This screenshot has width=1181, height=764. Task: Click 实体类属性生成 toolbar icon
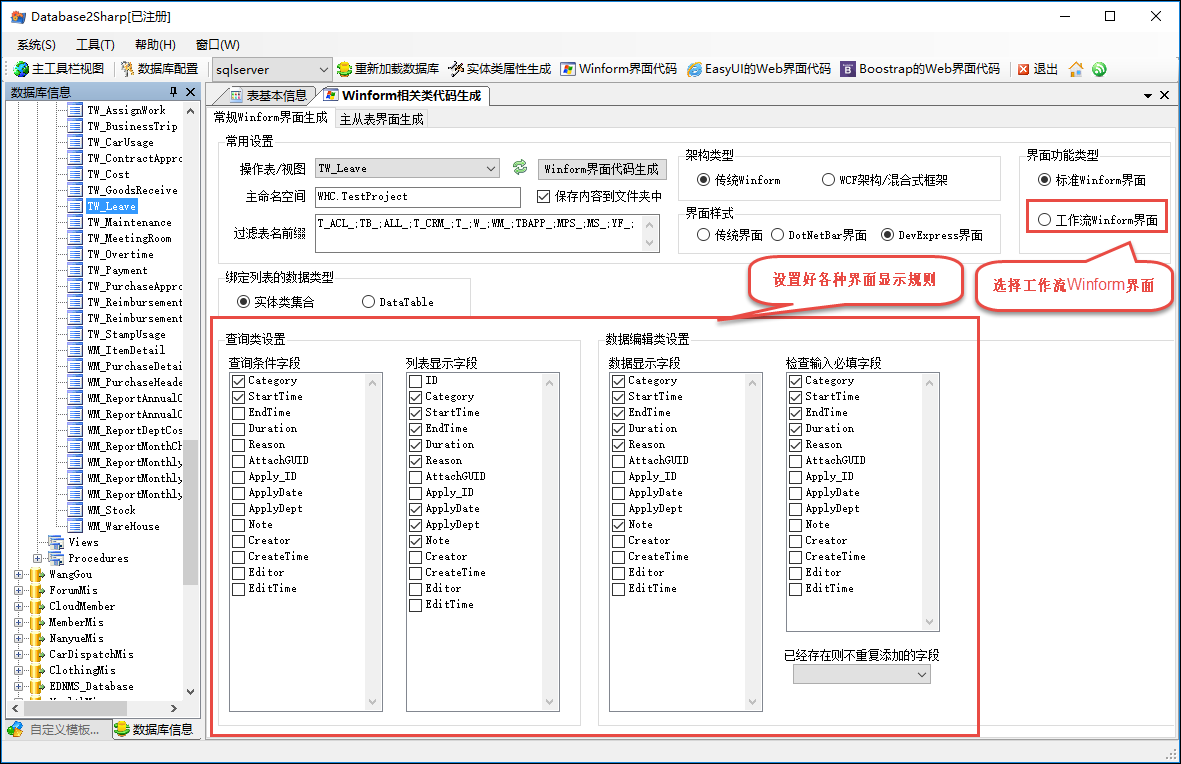pos(456,69)
